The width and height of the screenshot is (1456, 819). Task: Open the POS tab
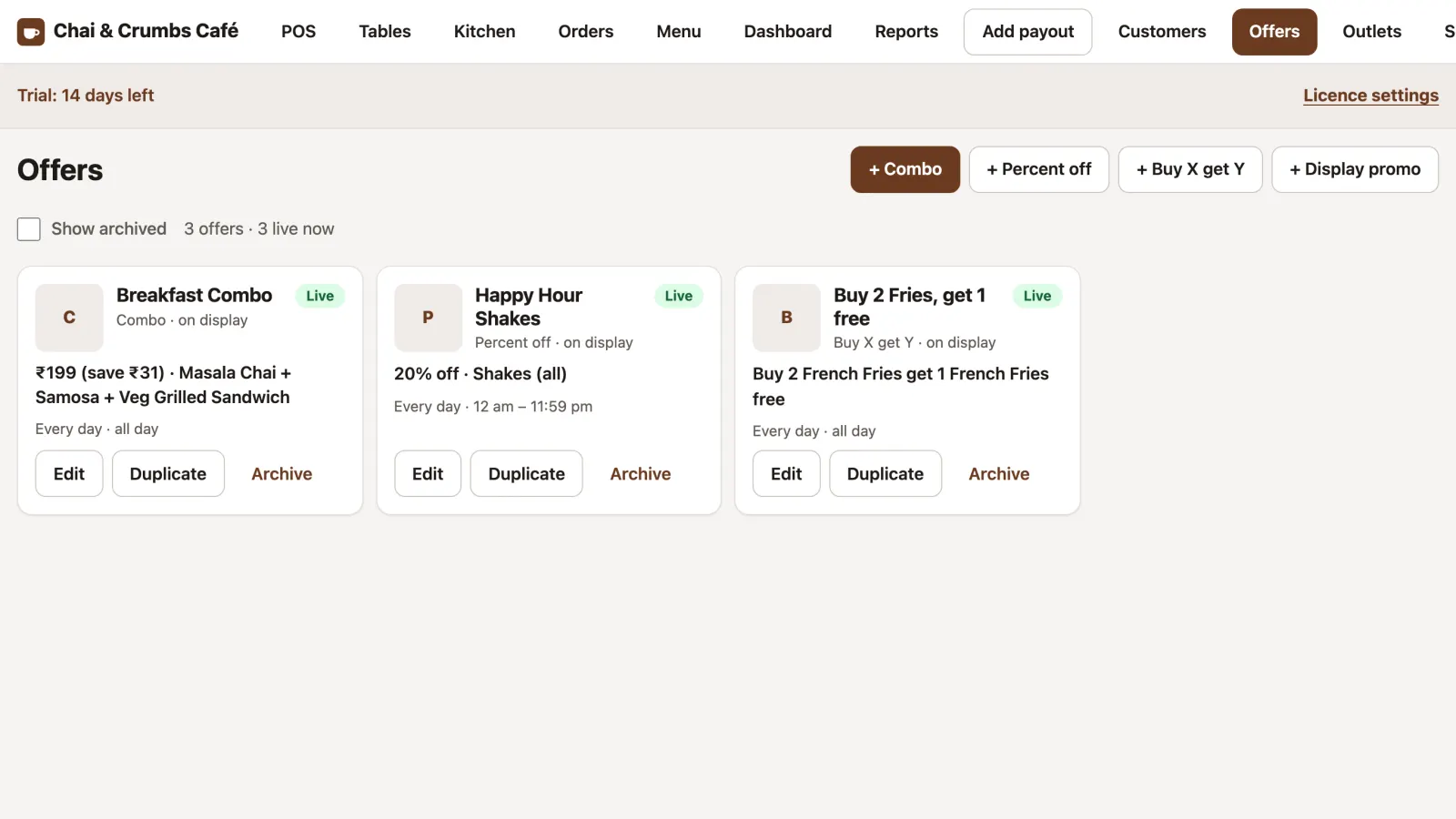coord(298,32)
